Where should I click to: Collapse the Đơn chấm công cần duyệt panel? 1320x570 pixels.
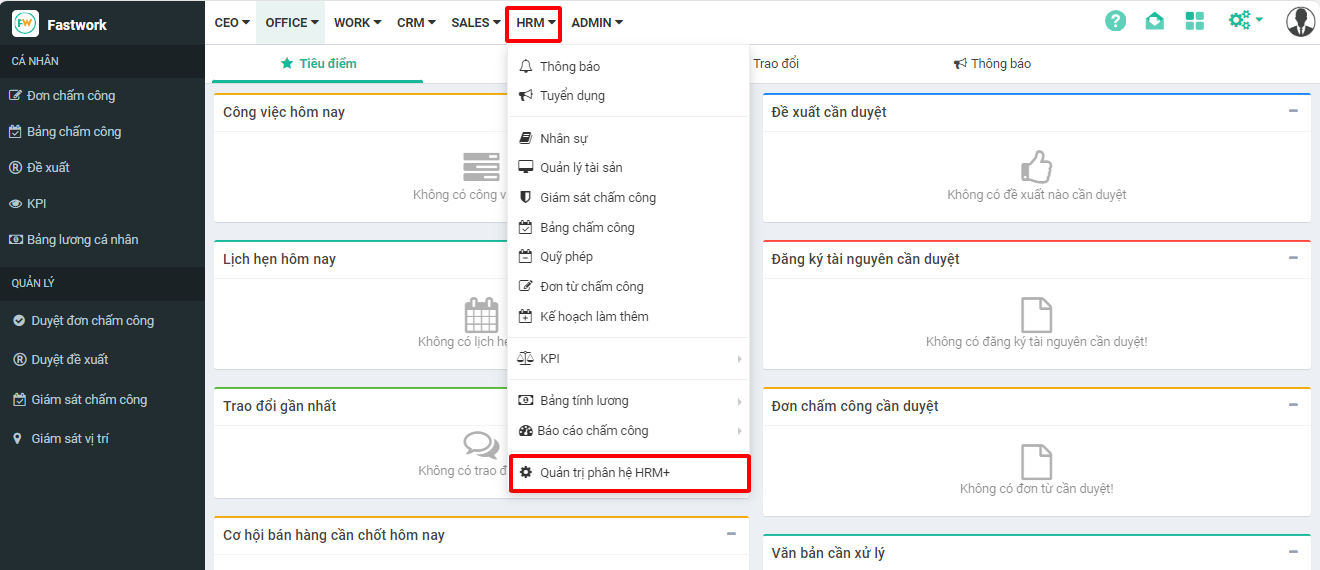coord(1293,405)
